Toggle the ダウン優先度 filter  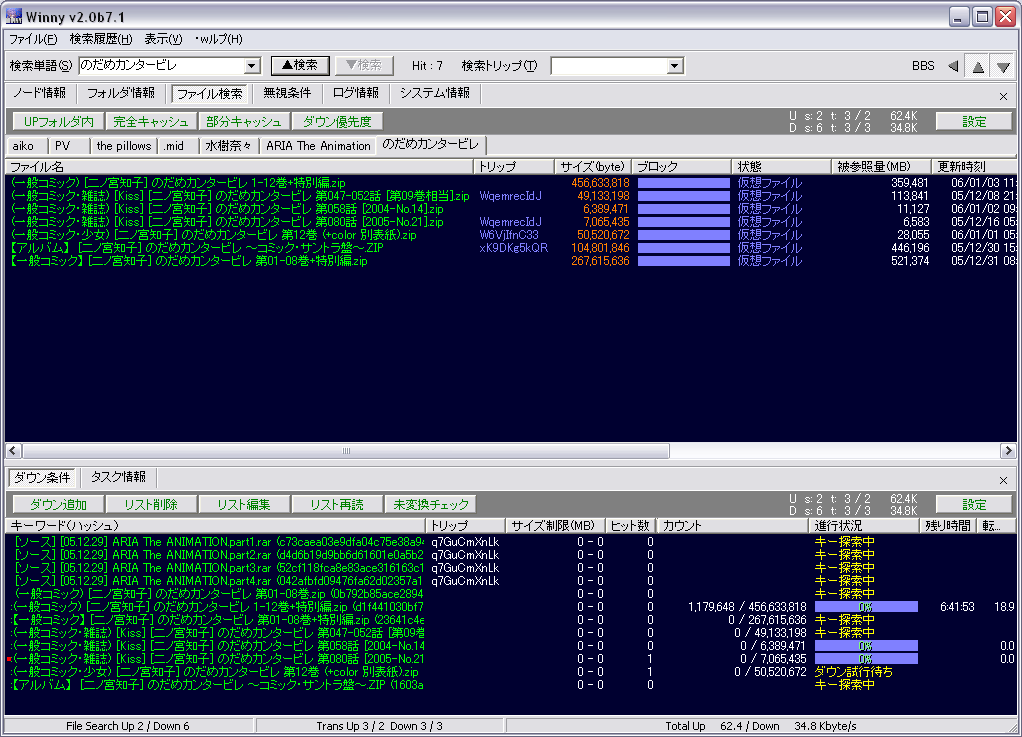click(x=336, y=121)
